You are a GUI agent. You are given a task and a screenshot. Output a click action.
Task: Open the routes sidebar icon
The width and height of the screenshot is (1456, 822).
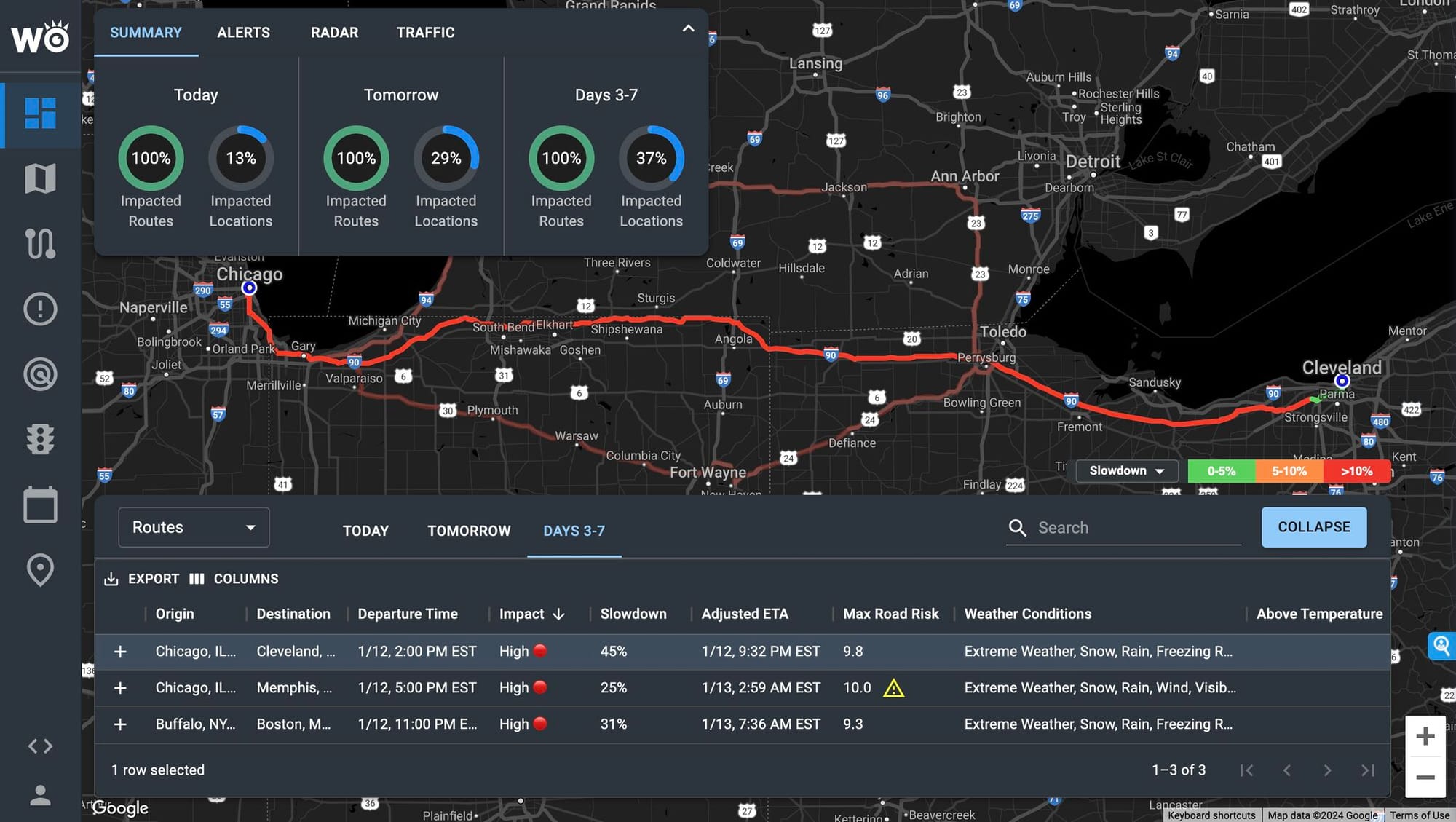[40, 243]
